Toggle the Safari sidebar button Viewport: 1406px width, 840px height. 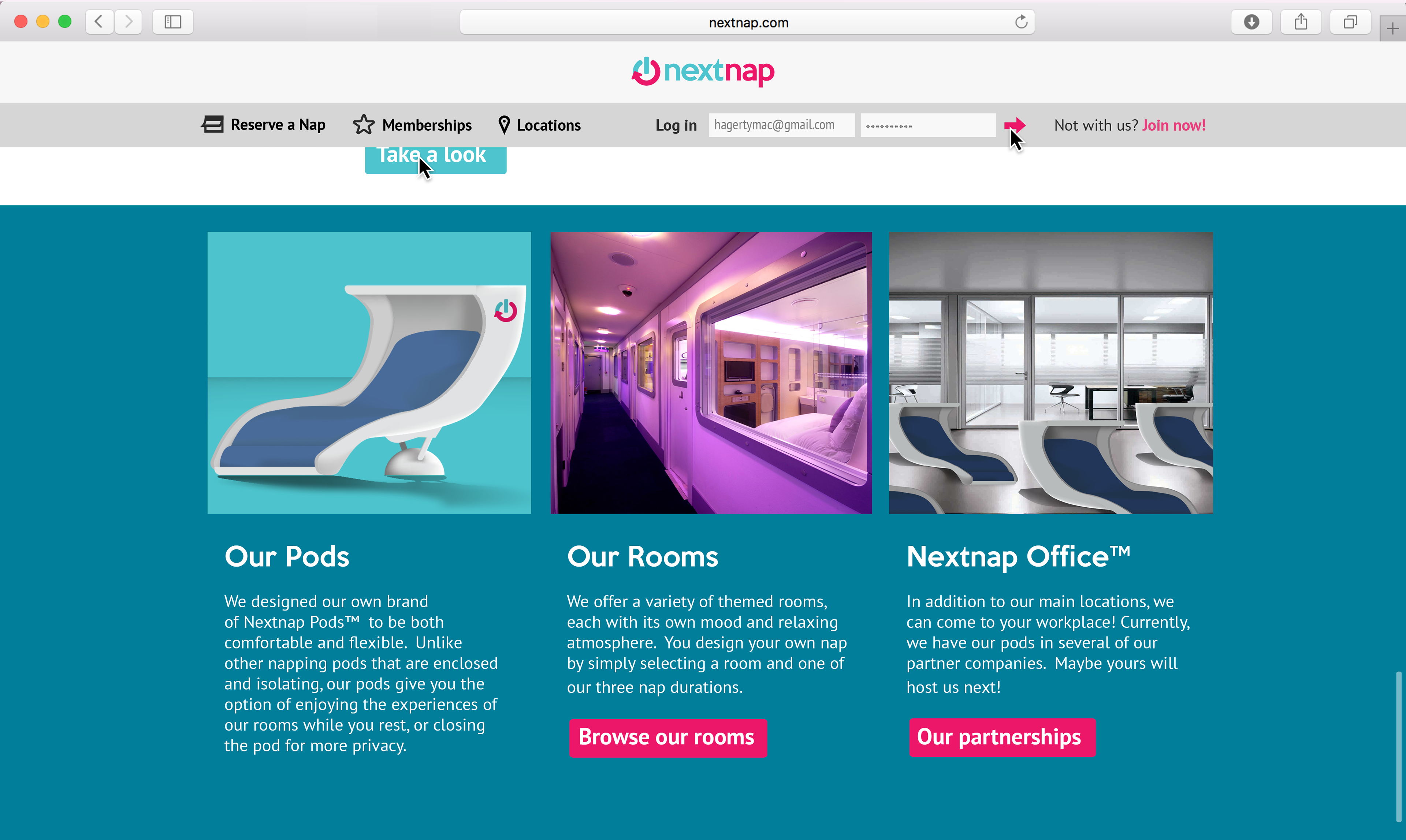[173, 22]
